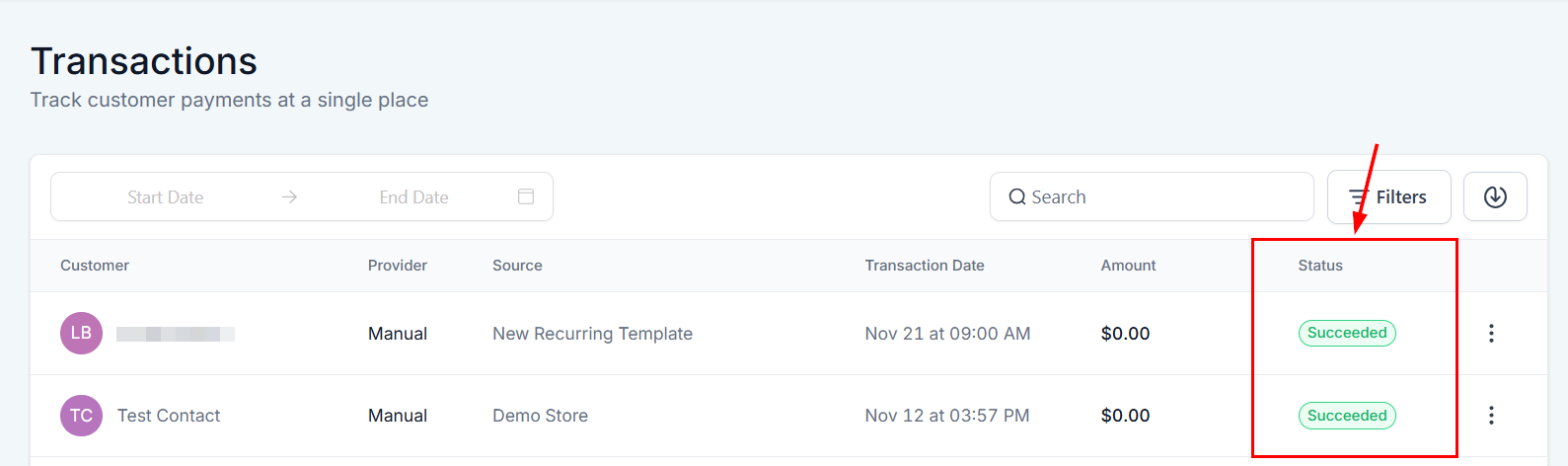Image resolution: width=1568 pixels, height=466 pixels.
Task: Click the calendar icon in date range
Action: (526, 196)
